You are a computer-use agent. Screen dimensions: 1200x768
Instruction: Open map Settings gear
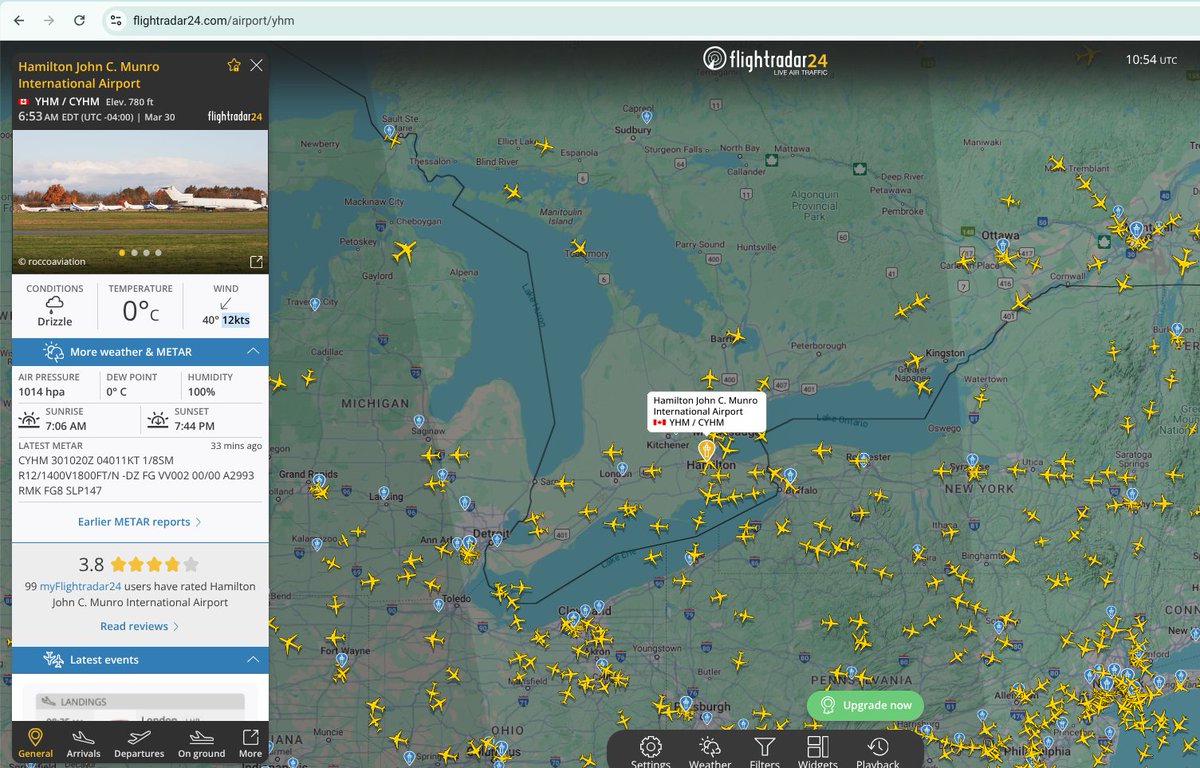(x=651, y=752)
